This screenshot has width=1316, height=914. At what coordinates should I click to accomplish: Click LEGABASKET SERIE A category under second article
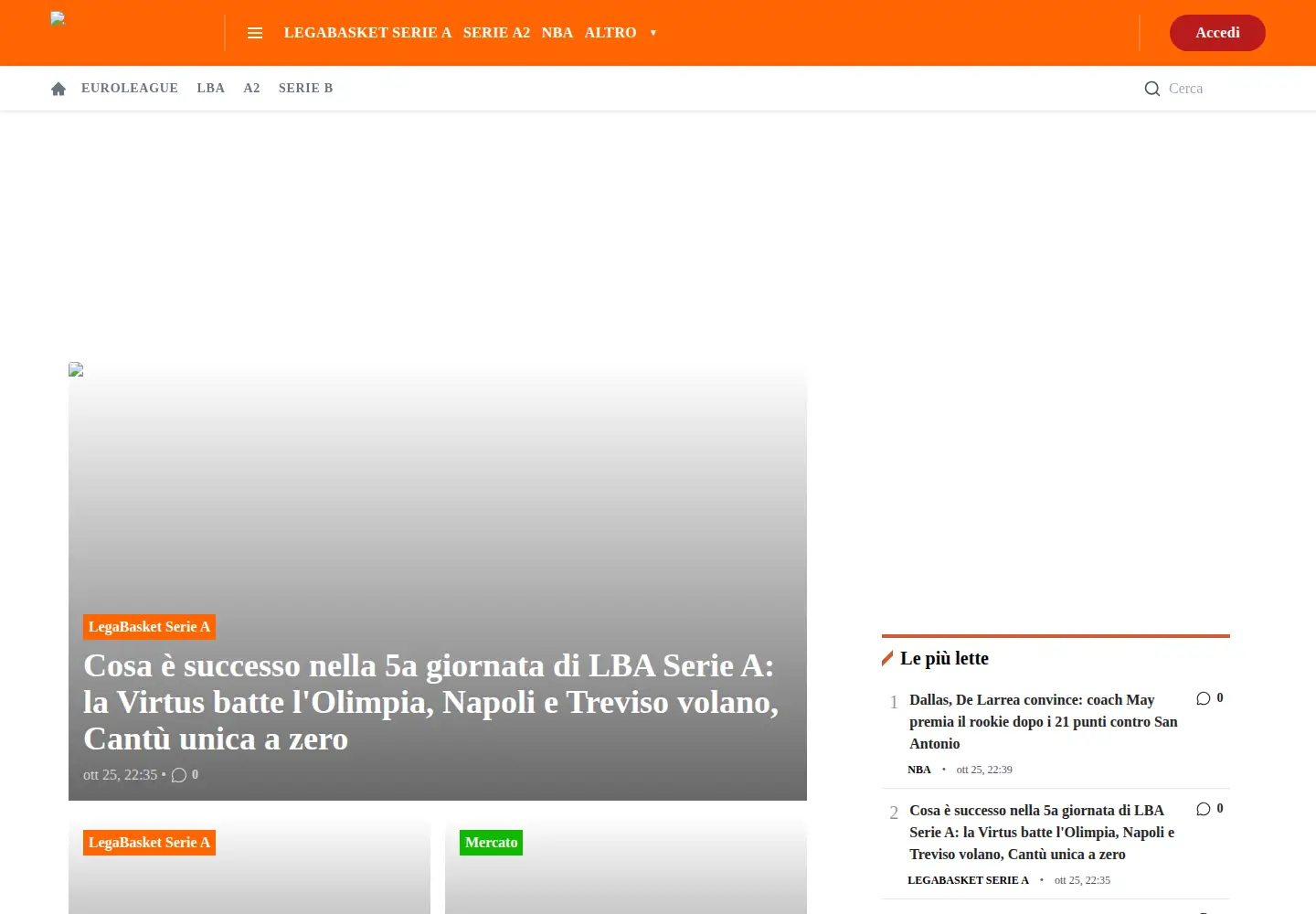(968, 880)
